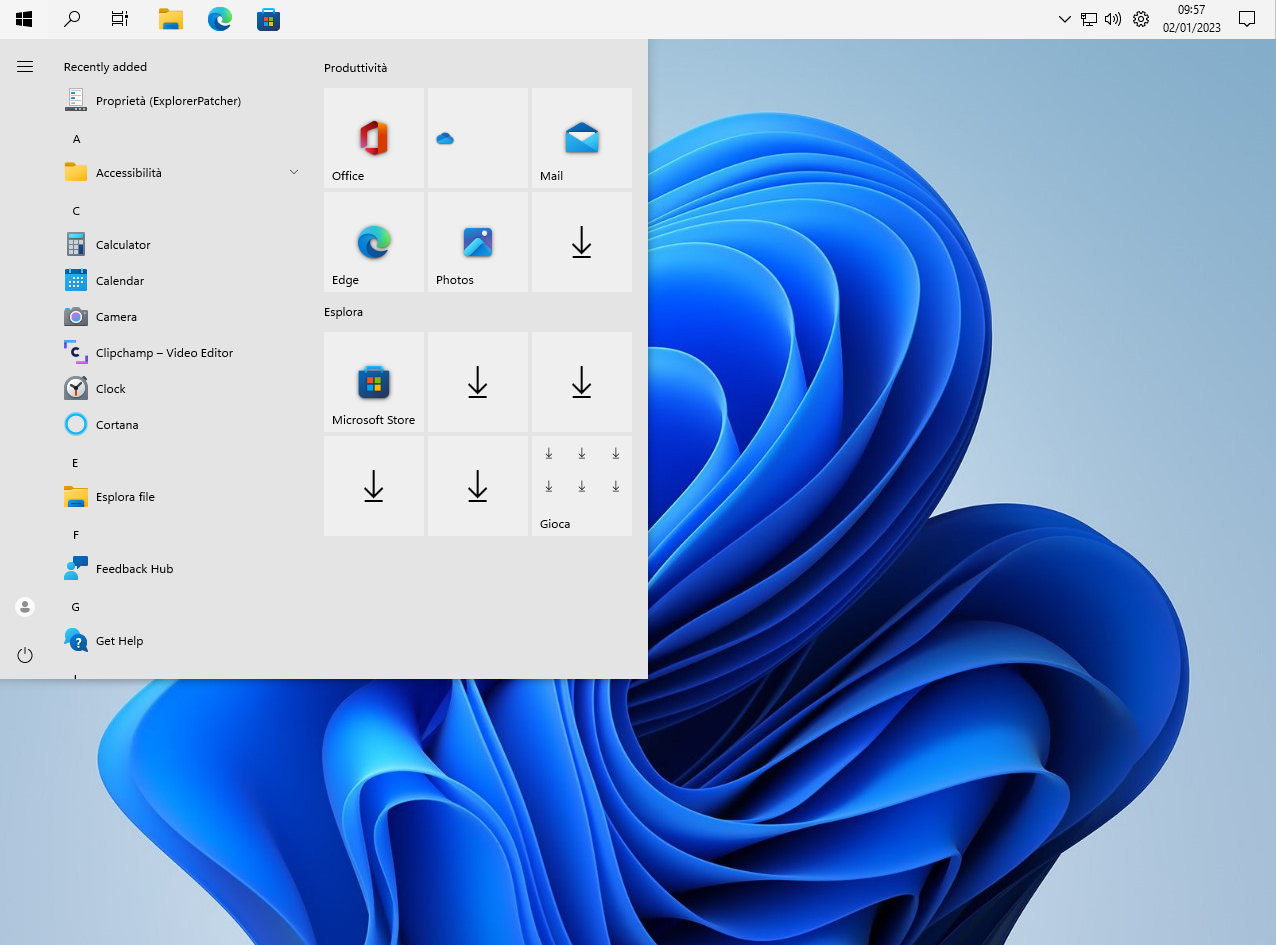This screenshot has width=1276, height=945.
Task: Open Clipchamp – Video Editor
Action: click(x=181, y=353)
